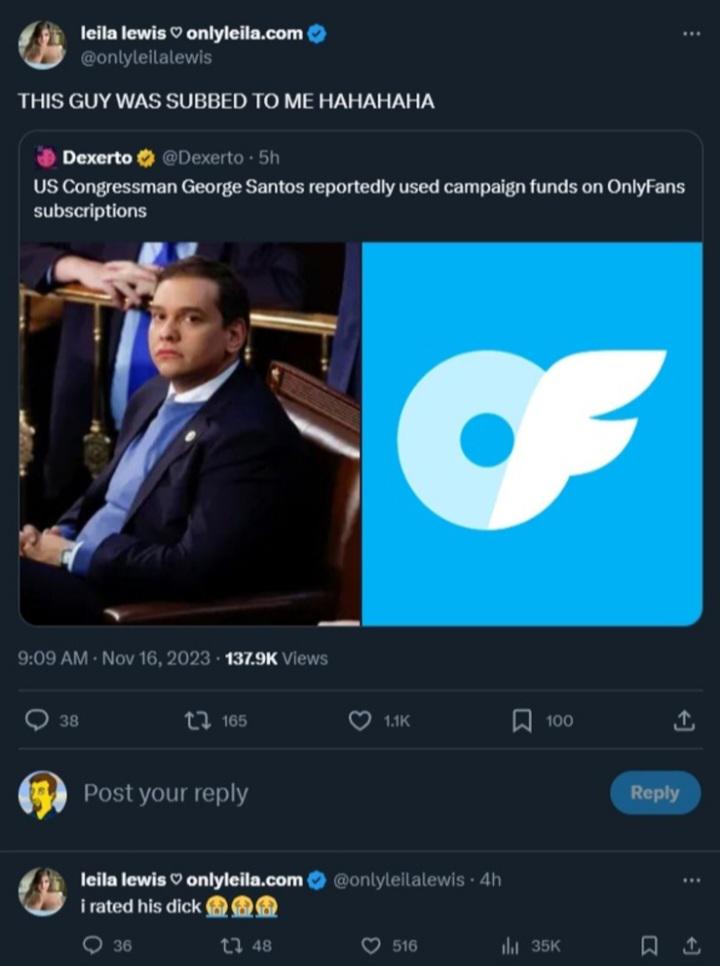Repost the main tweet via the retweet icon
Screen dimensions: 720x966
click(194, 720)
